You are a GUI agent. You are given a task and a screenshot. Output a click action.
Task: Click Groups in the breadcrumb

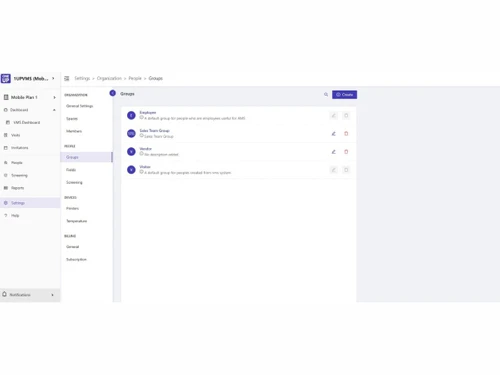pyautogui.click(x=156, y=78)
